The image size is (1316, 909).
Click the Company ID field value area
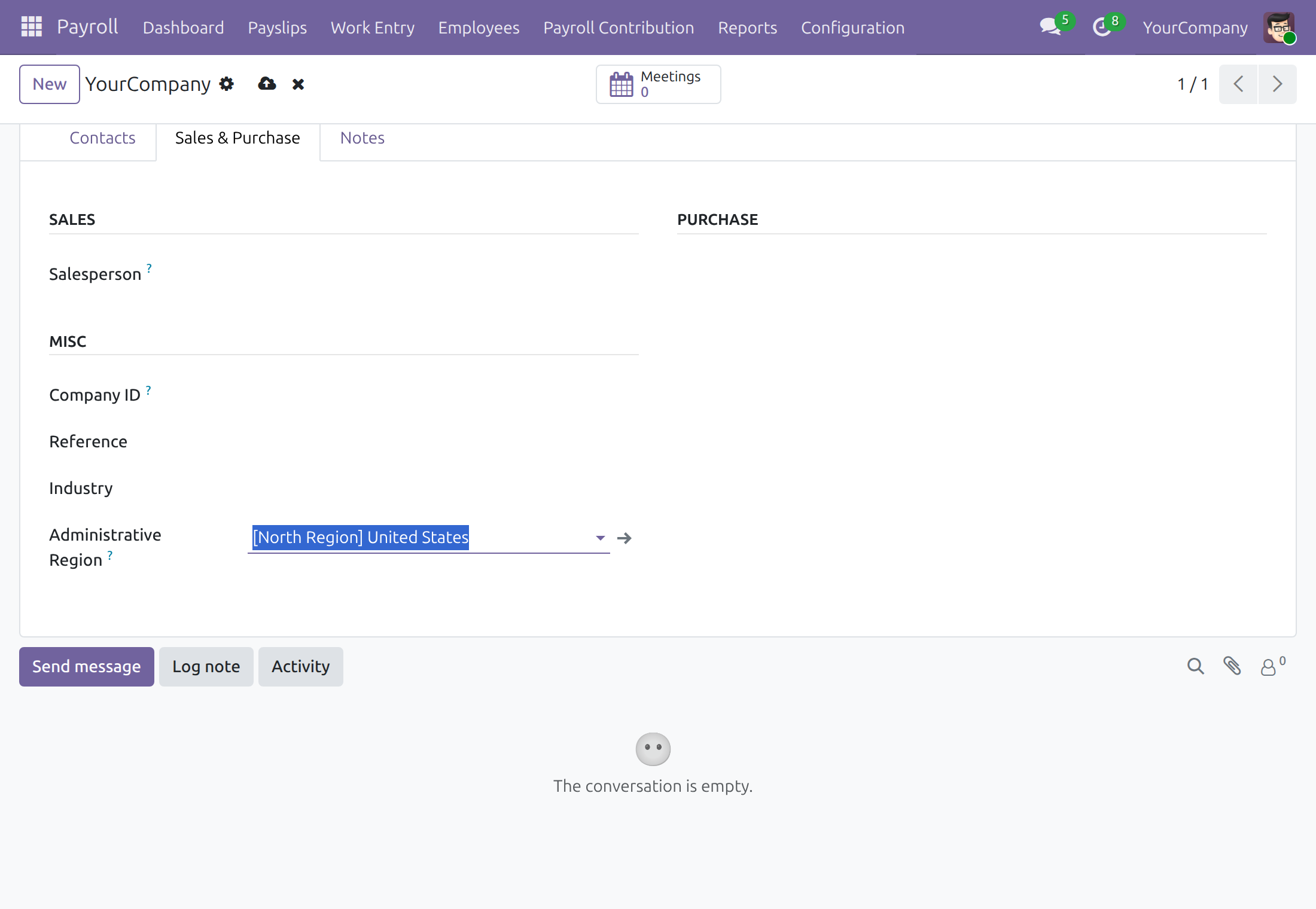tap(443, 395)
